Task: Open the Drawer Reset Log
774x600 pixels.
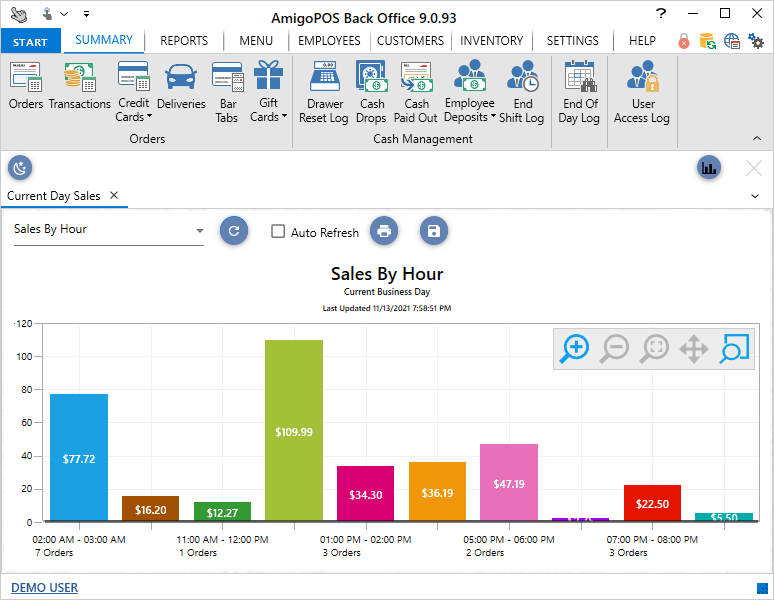Action: point(324,91)
